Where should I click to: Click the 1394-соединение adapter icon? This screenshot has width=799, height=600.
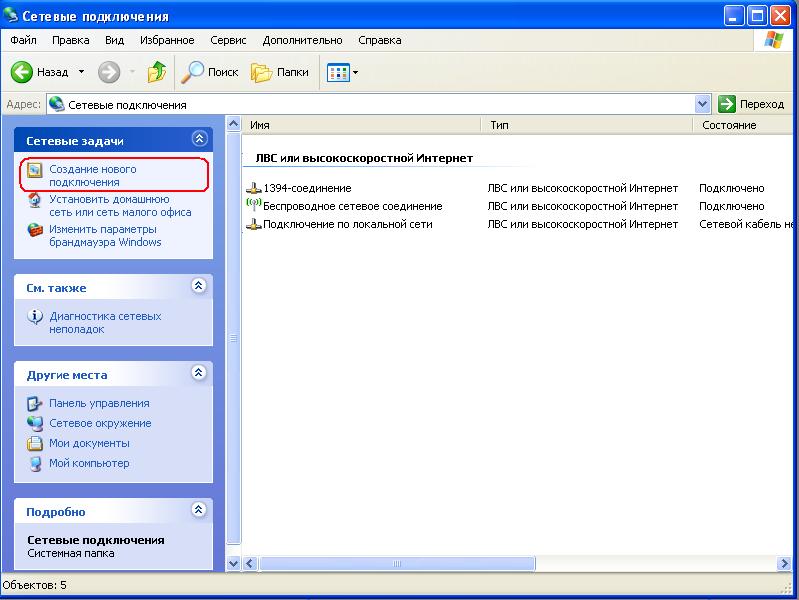click(x=253, y=188)
